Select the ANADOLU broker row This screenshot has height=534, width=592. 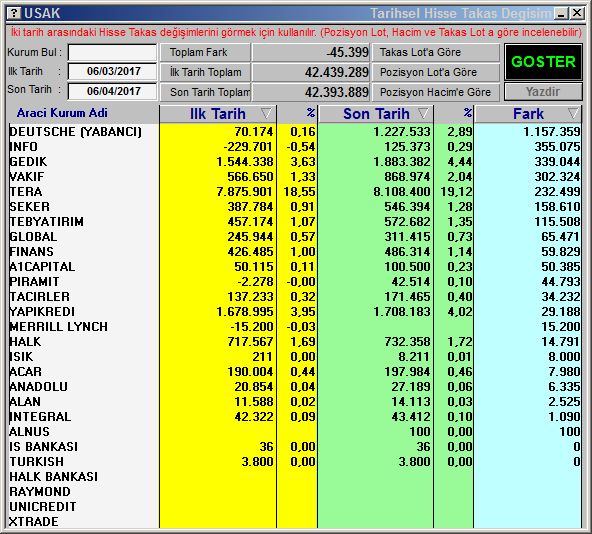(294, 386)
